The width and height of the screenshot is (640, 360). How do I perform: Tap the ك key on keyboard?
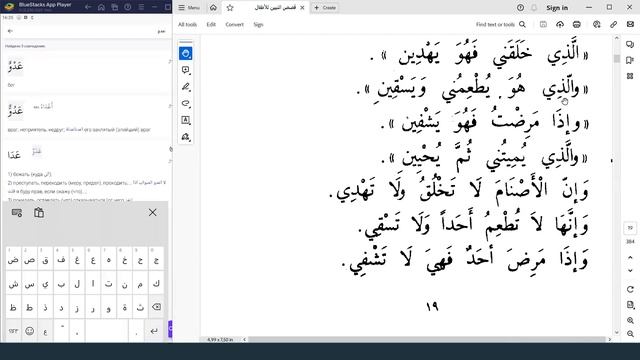pos(156,283)
